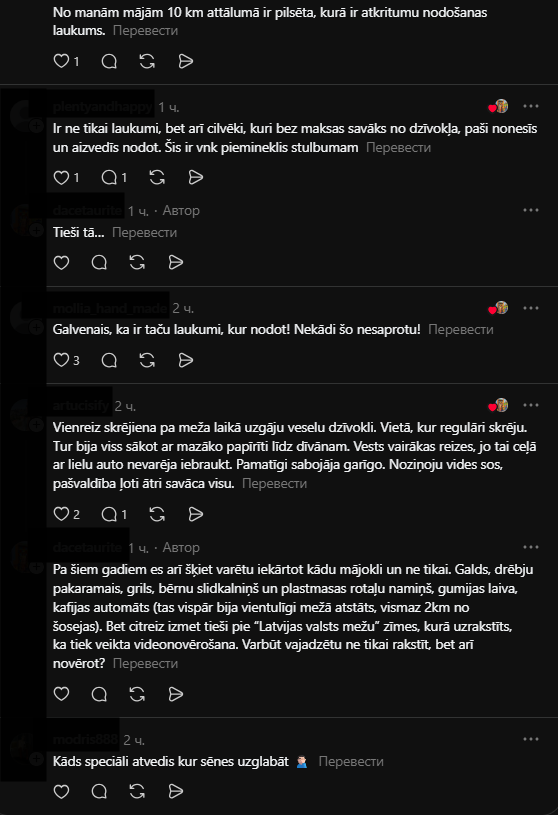Open three-dot menu on artucisify comment
The image size is (558, 815).
click(531, 405)
